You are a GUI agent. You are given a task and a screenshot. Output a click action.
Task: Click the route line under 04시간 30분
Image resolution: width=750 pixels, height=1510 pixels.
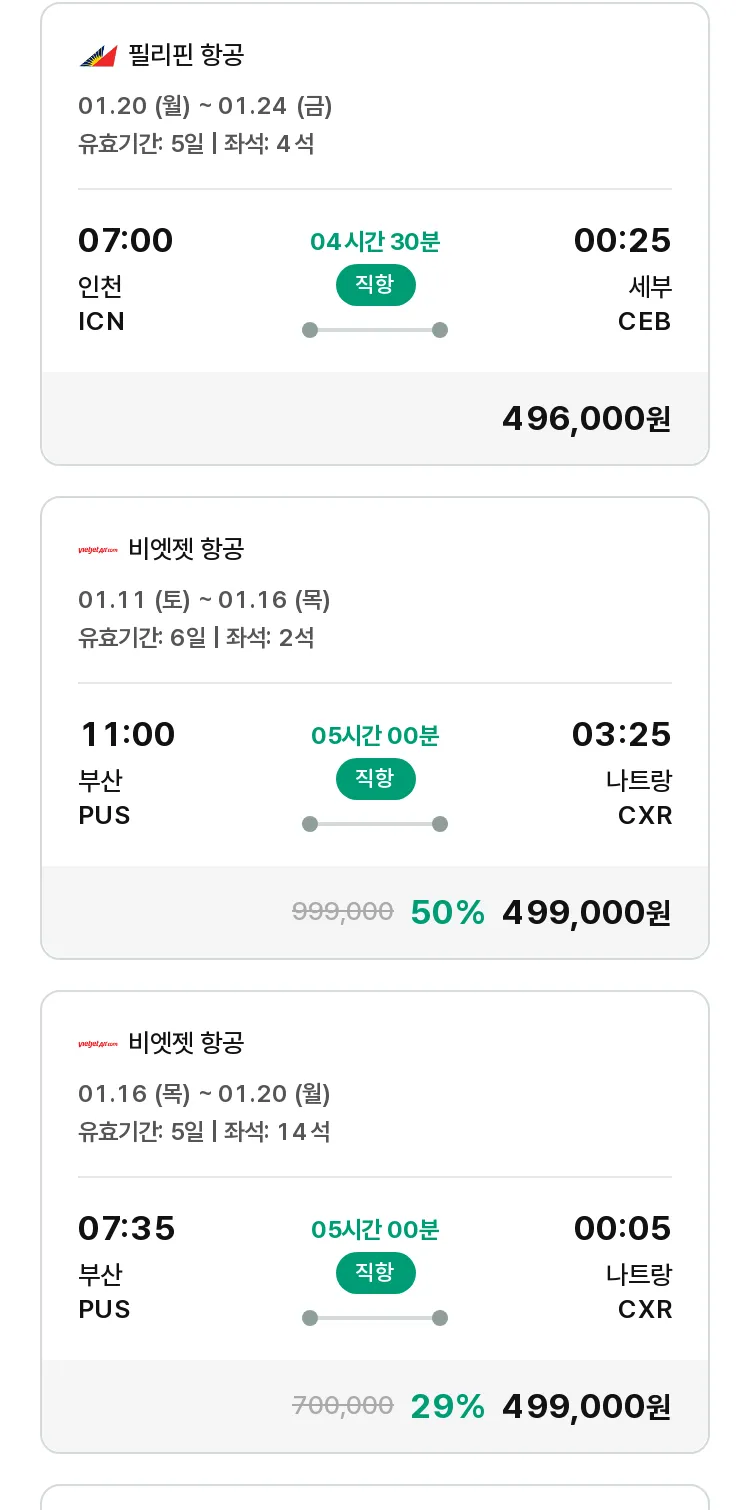pyautogui.click(x=375, y=330)
